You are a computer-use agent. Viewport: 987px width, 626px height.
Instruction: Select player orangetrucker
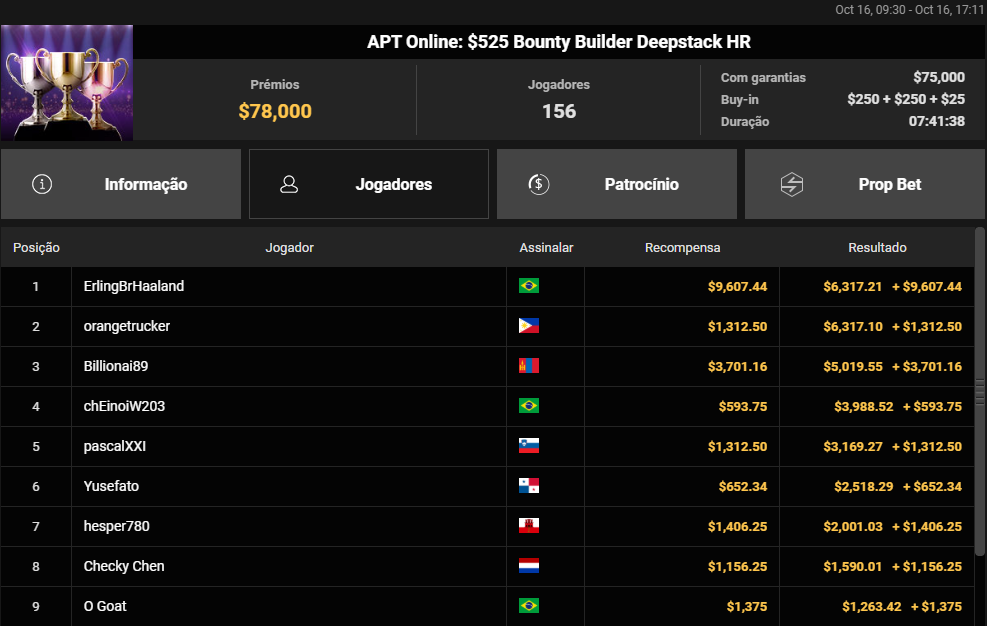click(x=127, y=326)
